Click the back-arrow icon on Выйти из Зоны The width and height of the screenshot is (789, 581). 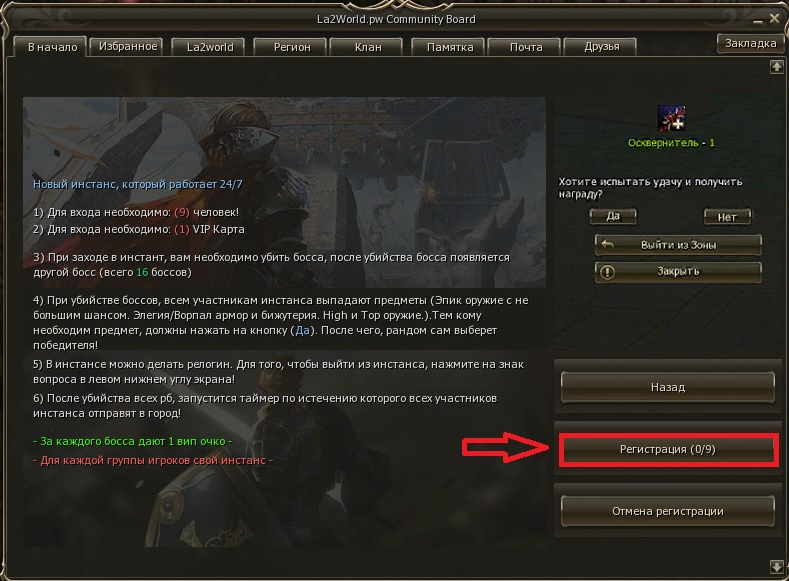[607, 245]
